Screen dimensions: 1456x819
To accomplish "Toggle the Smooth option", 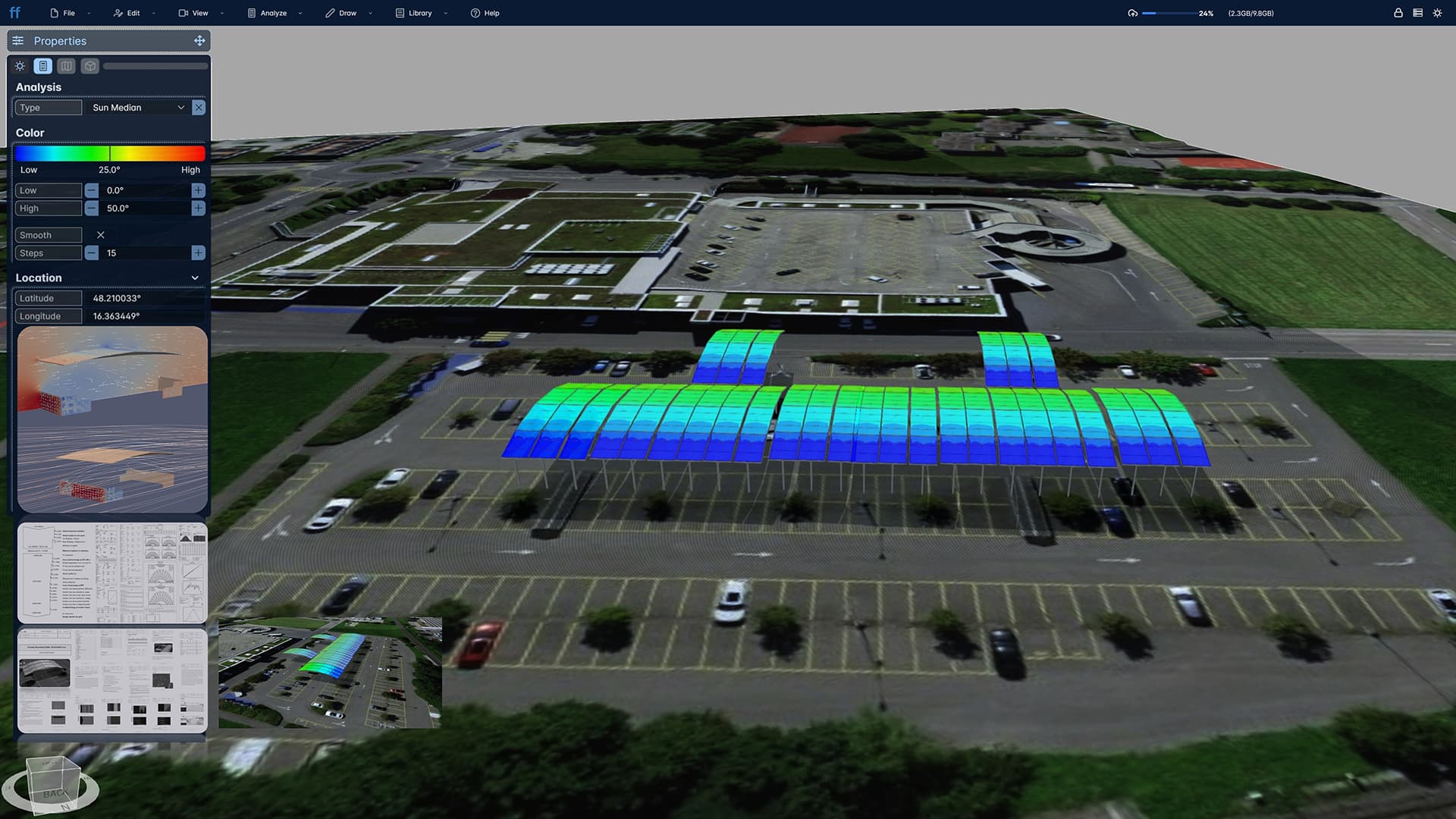I will (x=101, y=235).
